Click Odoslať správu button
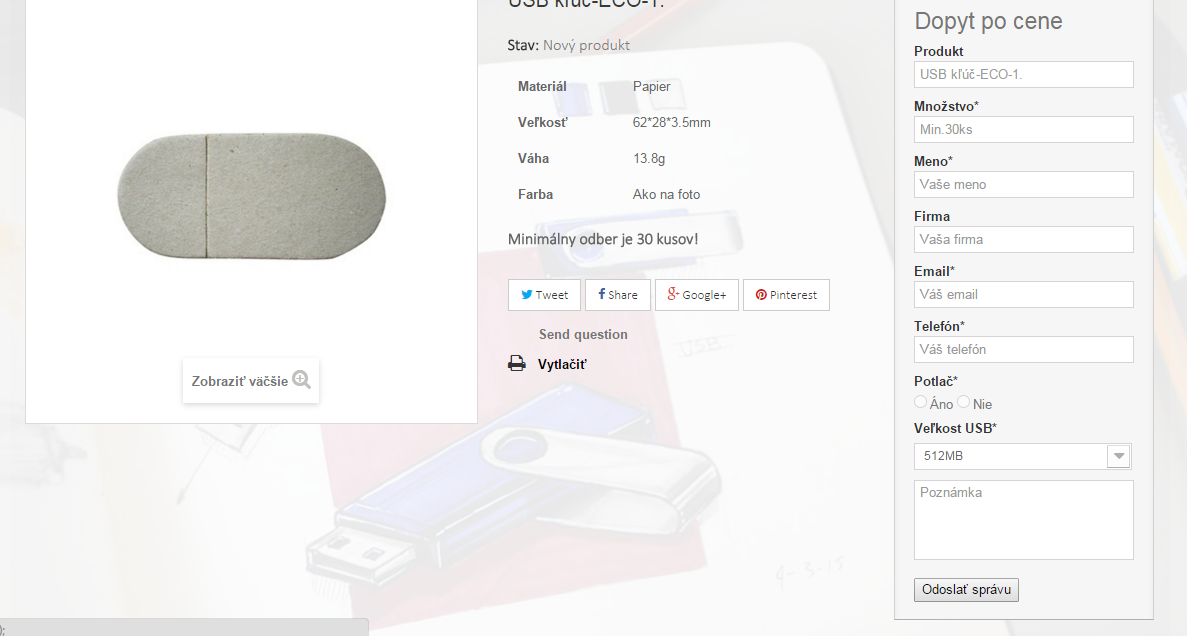1187x636 pixels. click(966, 590)
